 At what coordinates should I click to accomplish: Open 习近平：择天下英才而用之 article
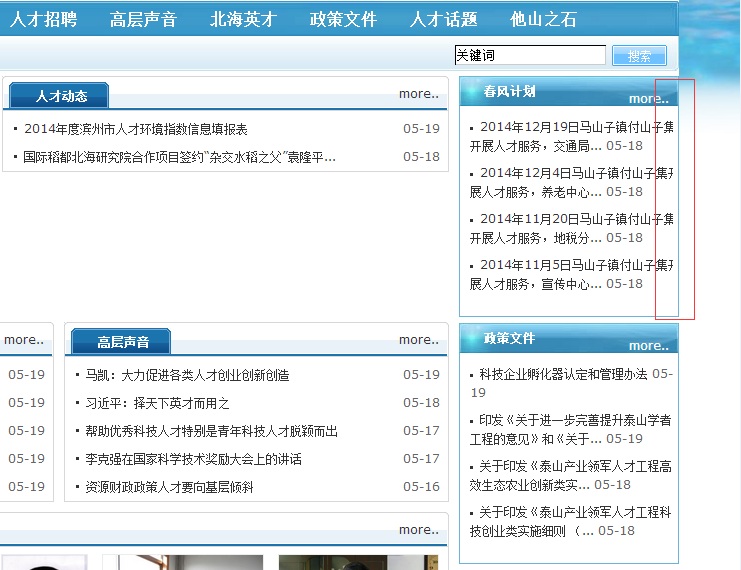(157, 403)
